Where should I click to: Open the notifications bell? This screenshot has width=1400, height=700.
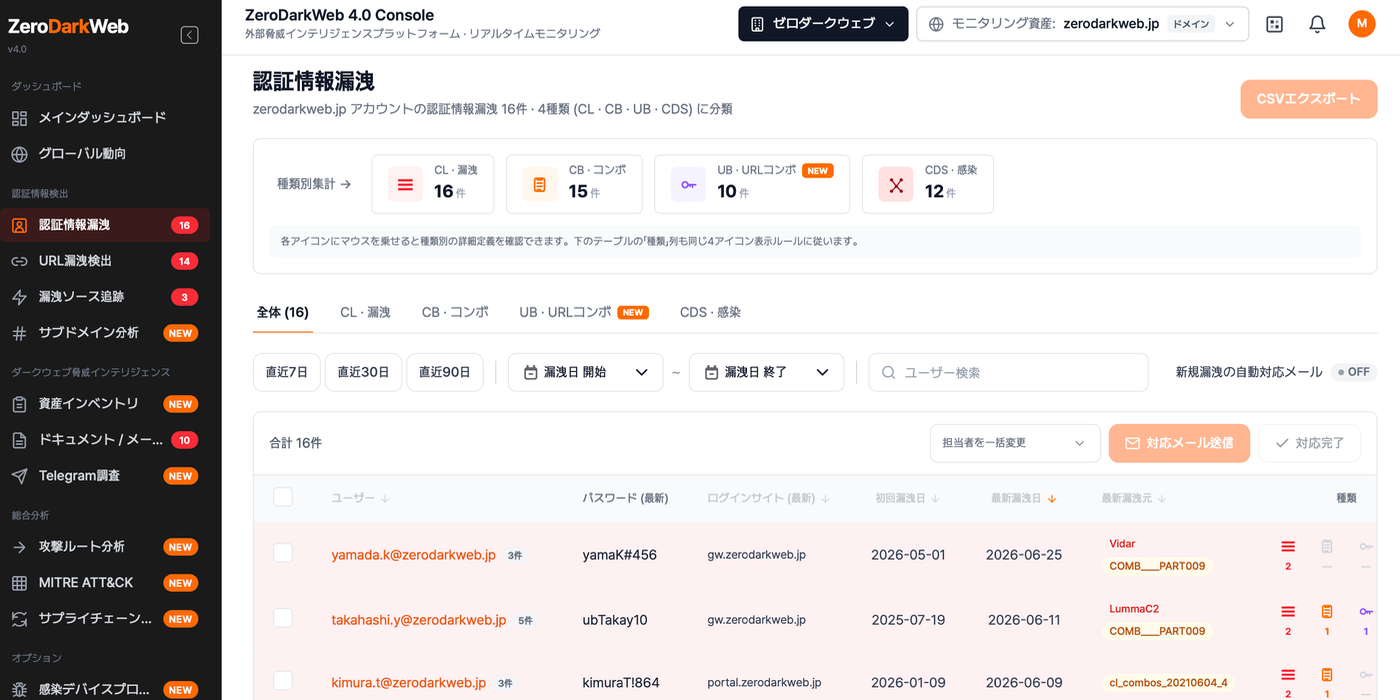(x=1317, y=24)
